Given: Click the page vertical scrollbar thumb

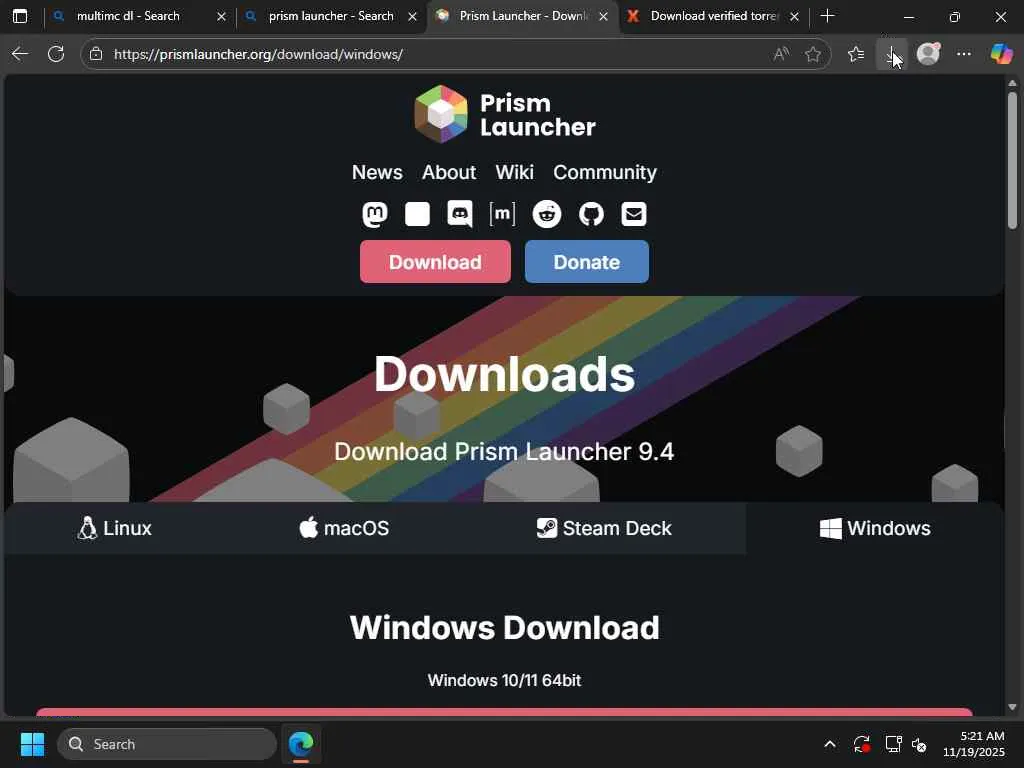Looking at the screenshot, I should (x=1012, y=161).
